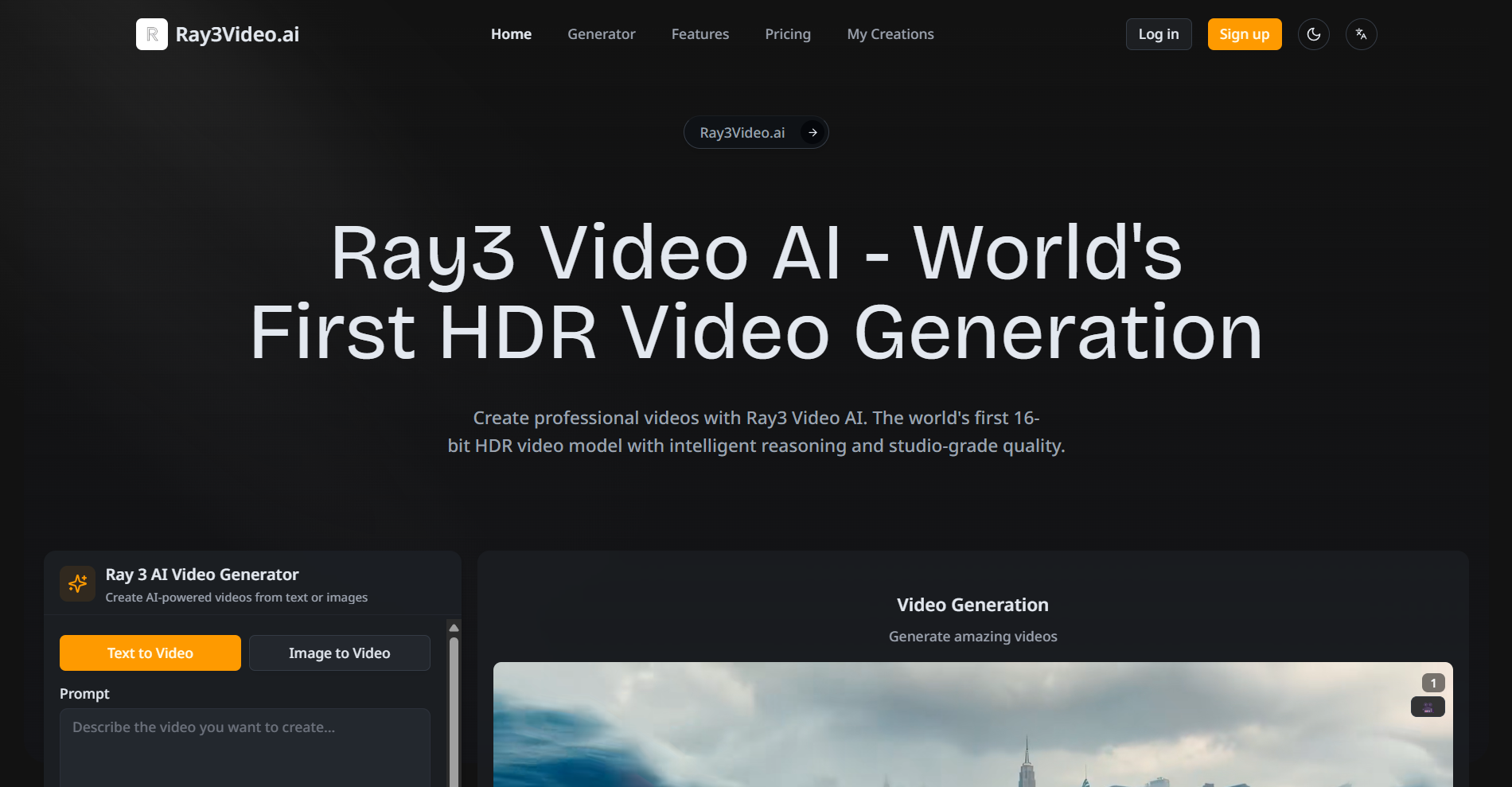
Task: Switch to Image to Video mode
Action: point(339,653)
